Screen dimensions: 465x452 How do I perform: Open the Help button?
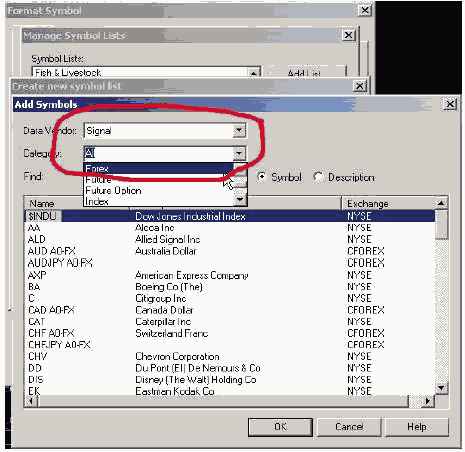click(x=417, y=427)
